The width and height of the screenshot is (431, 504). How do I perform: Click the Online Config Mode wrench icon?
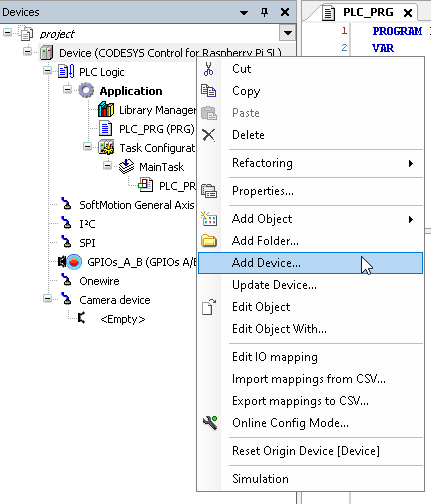point(210,423)
